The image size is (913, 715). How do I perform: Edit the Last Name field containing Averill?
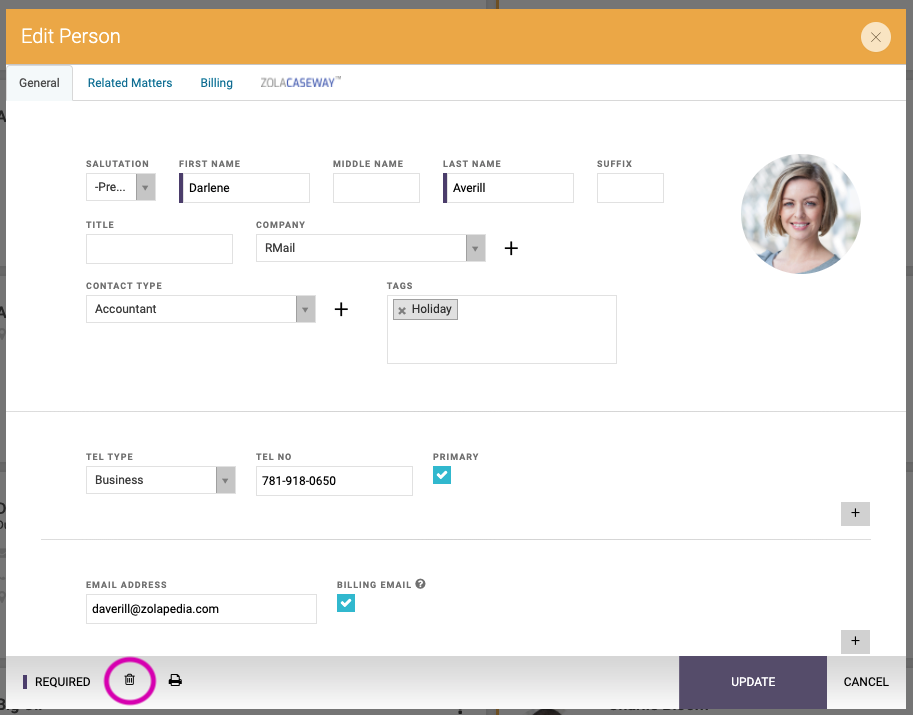[508, 188]
